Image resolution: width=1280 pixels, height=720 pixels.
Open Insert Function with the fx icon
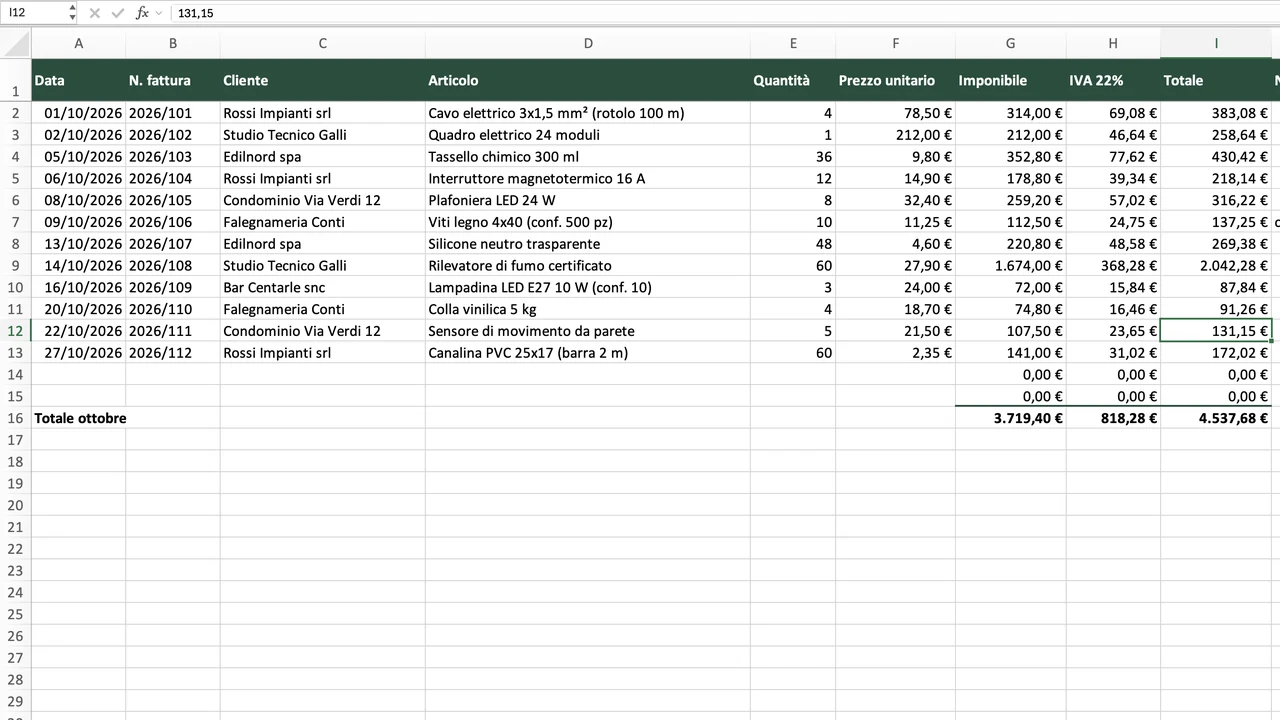coord(142,13)
